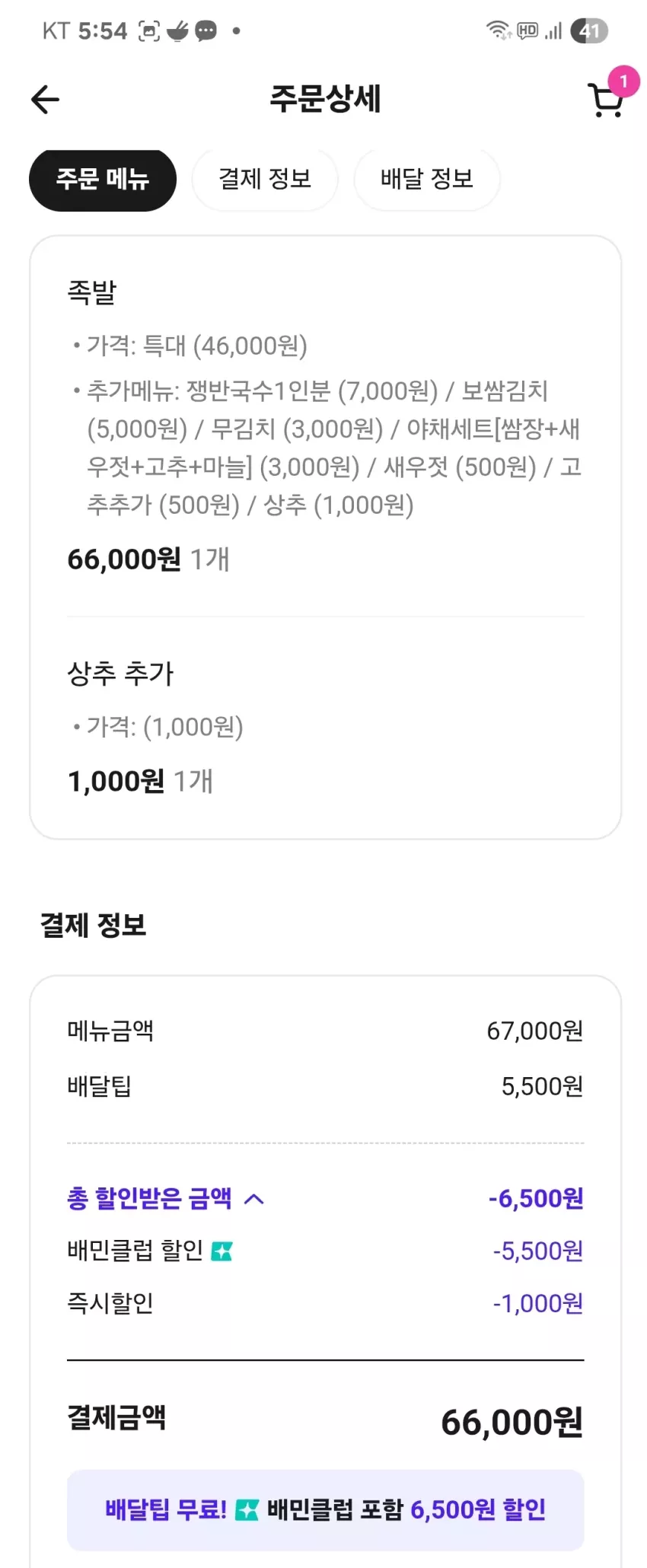Select the 주문 메뉴 tab
The height and width of the screenshot is (1568, 647).
[x=103, y=180]
